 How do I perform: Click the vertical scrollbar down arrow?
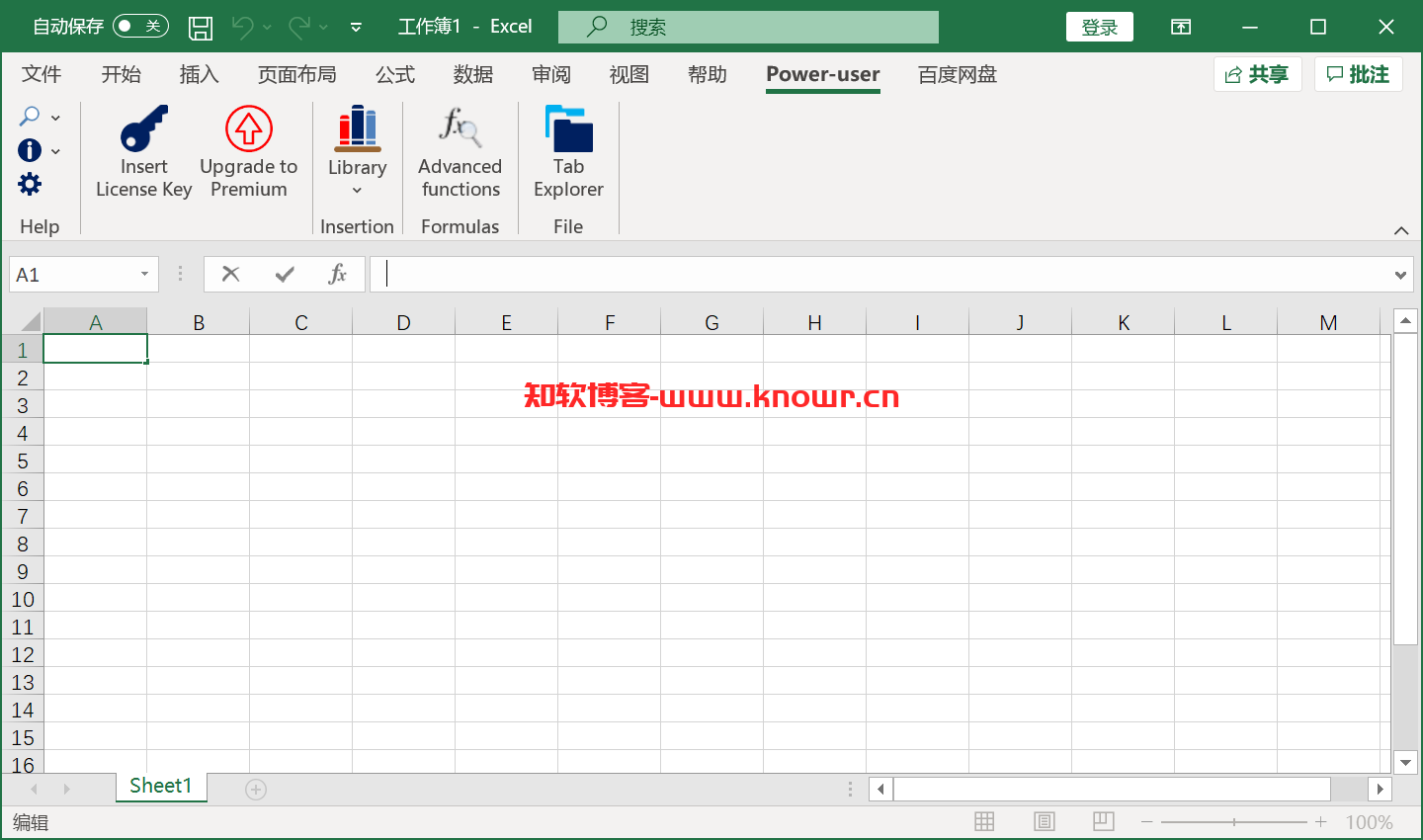pos(1405,762)
